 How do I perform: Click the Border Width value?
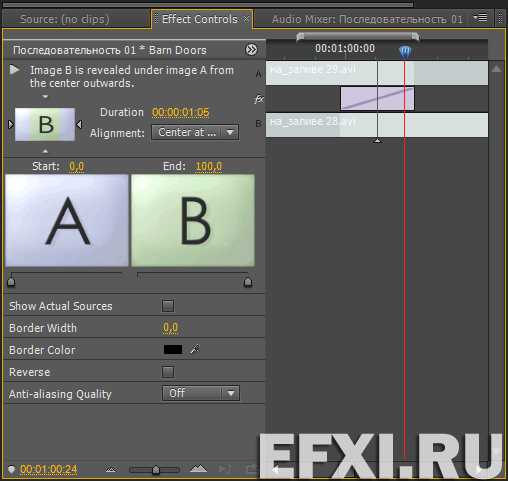click(x=170, y=328)
